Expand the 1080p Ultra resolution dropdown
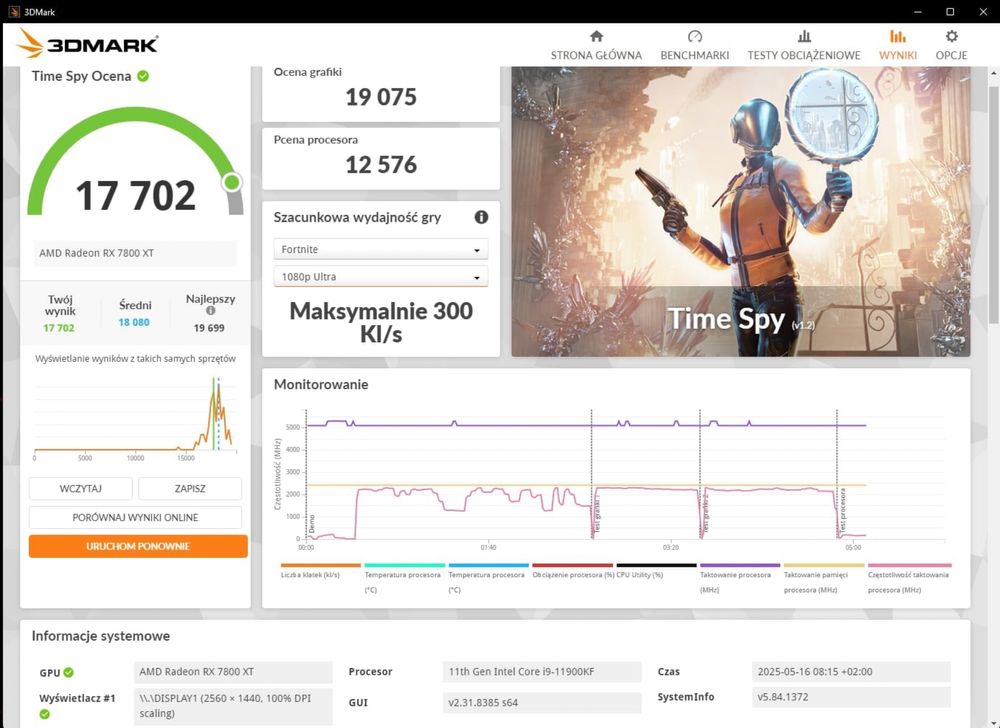 [381, 277]
